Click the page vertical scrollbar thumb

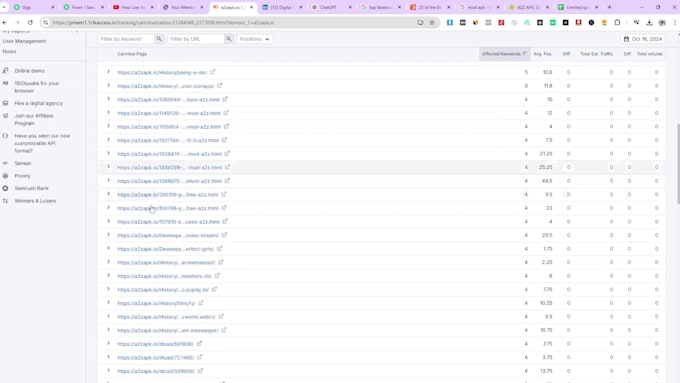(678, 164)
